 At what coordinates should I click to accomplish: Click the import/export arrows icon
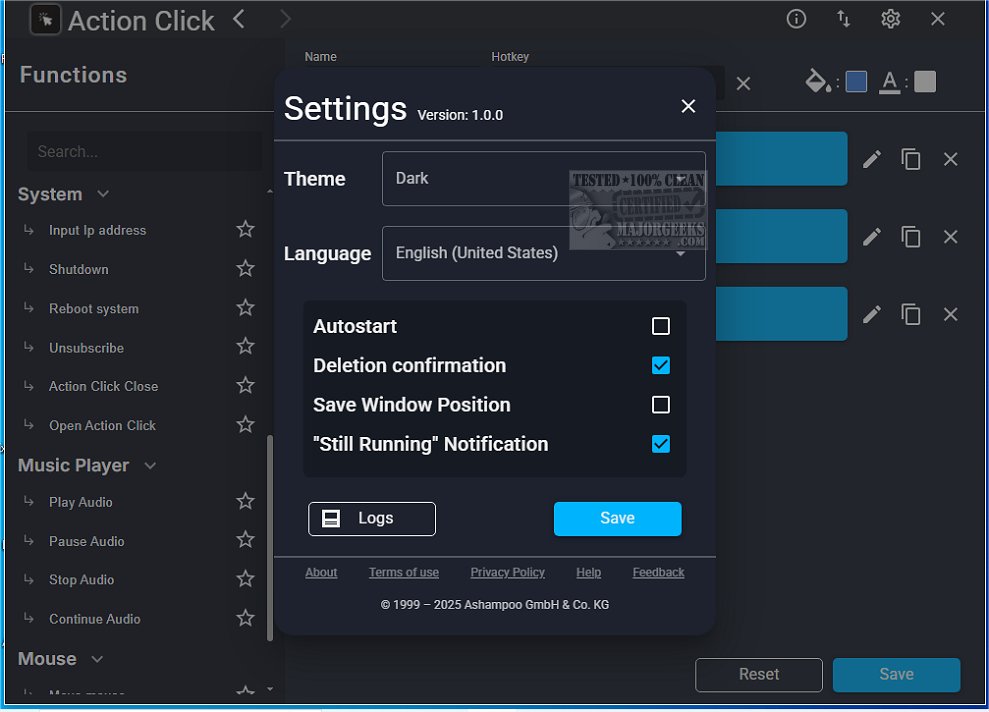tap(844, 19)
